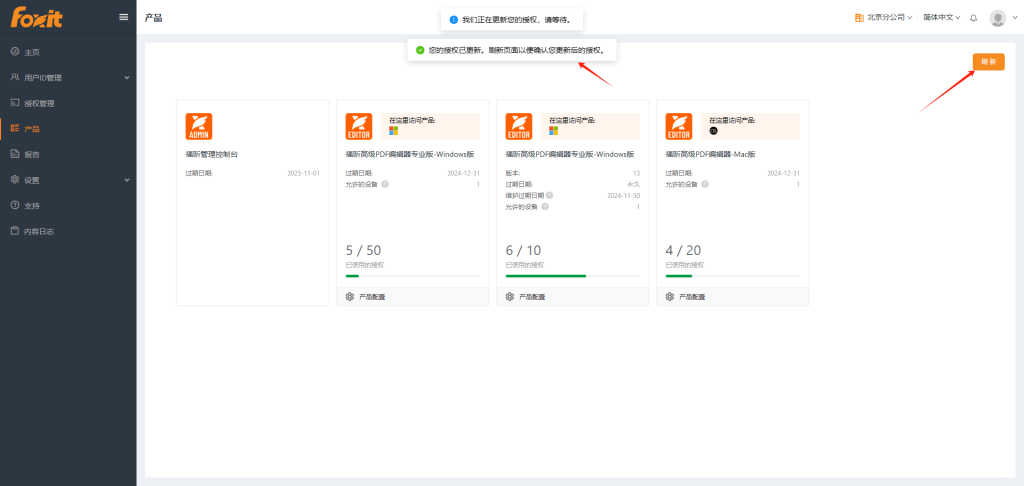Screen dimensions: 1024x486
Task: Expand the 用户ID管理 submenu chevron
Action: (127, 78)
